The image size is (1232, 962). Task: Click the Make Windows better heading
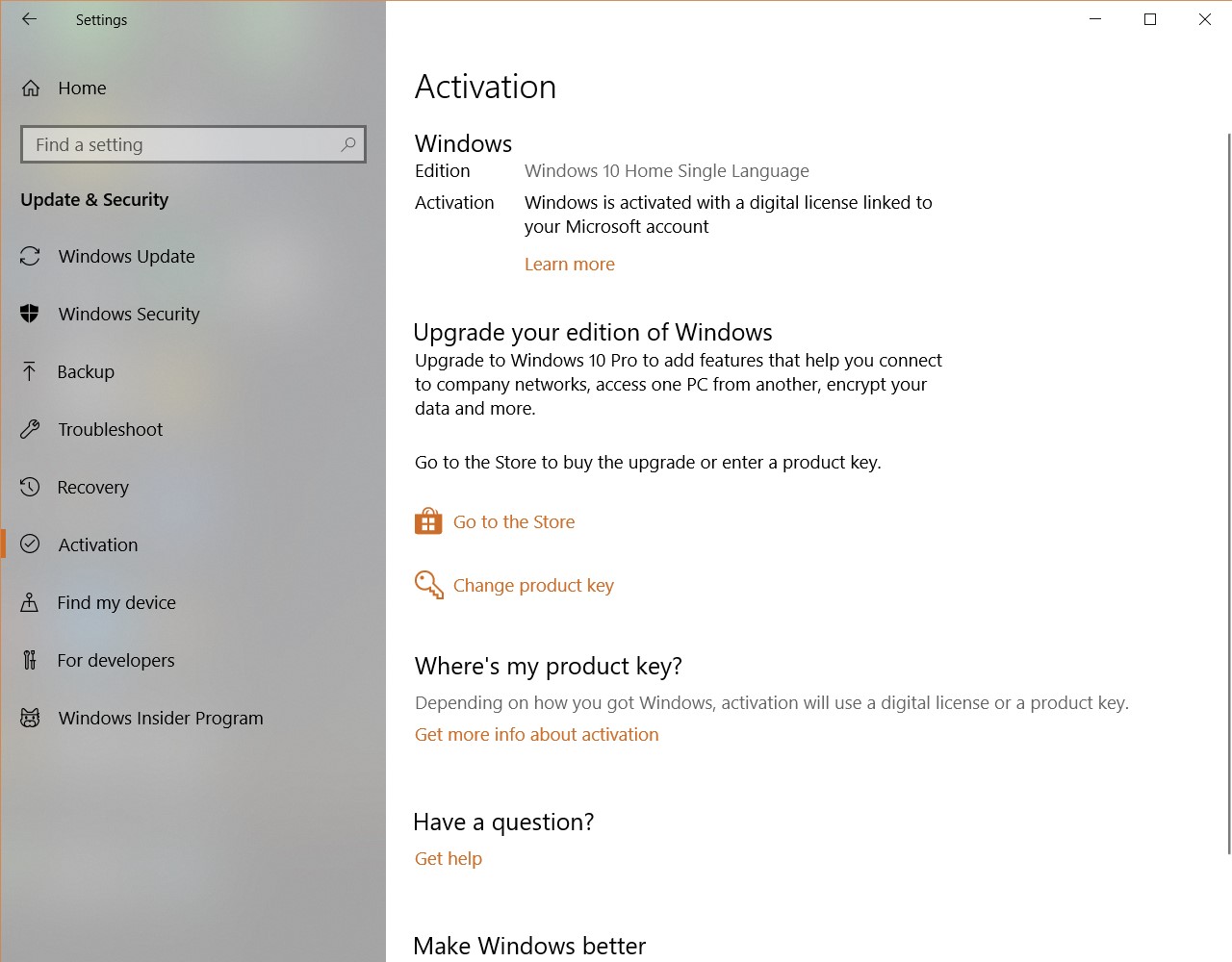coord(529,946)
